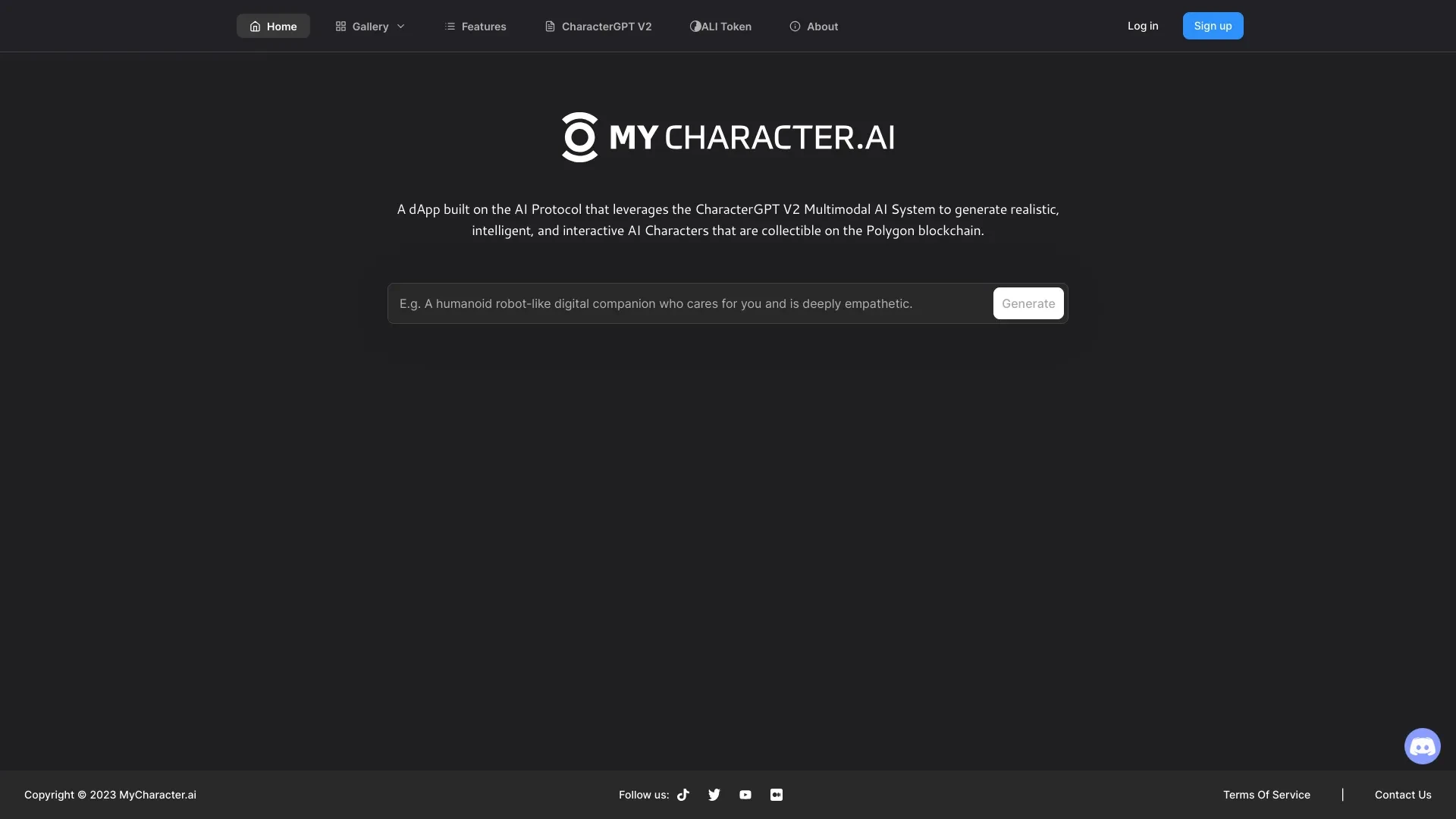Click the Sign up button

coord(1213,25)
